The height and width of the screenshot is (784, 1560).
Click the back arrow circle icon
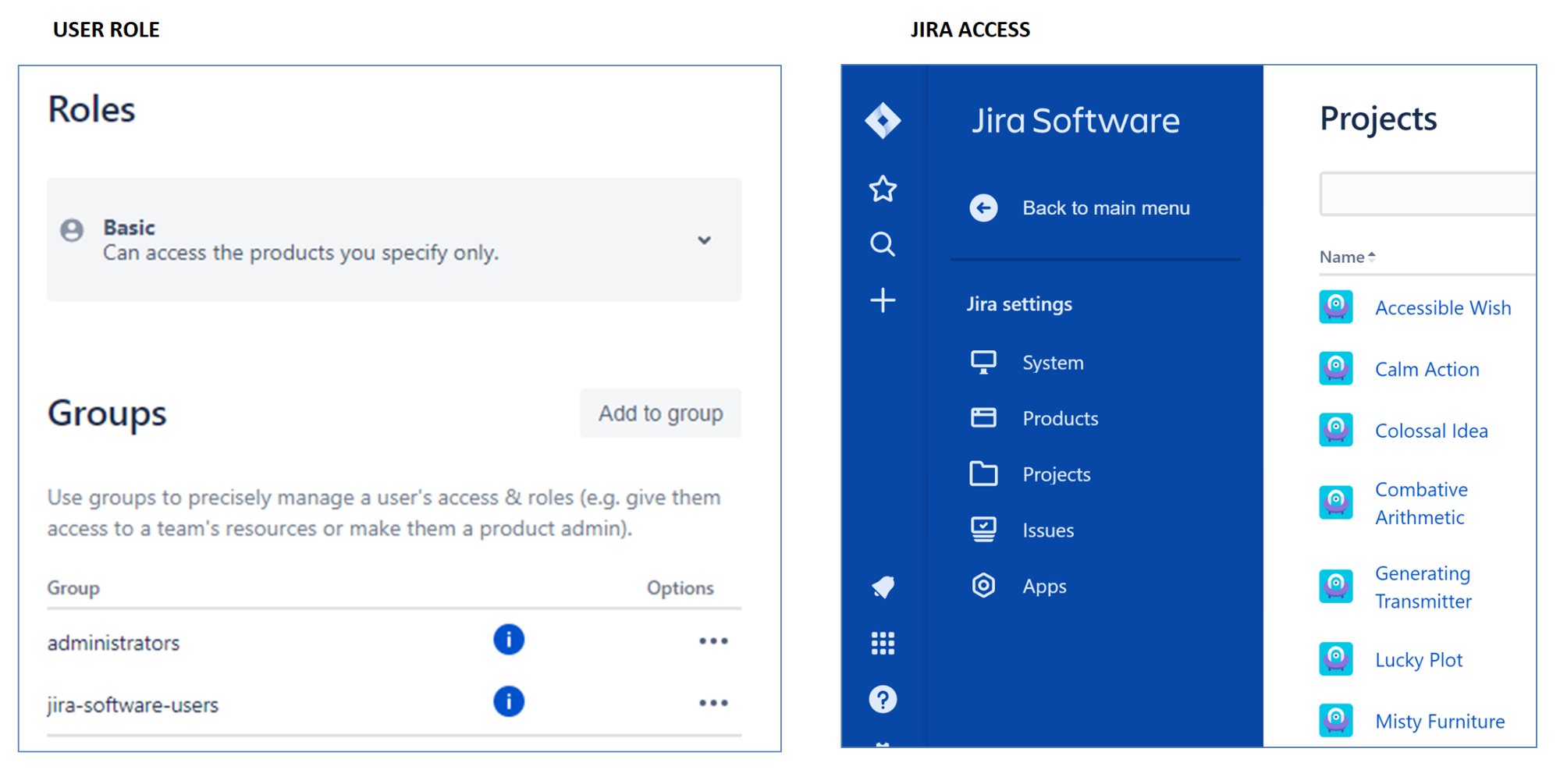coord(983,208)
